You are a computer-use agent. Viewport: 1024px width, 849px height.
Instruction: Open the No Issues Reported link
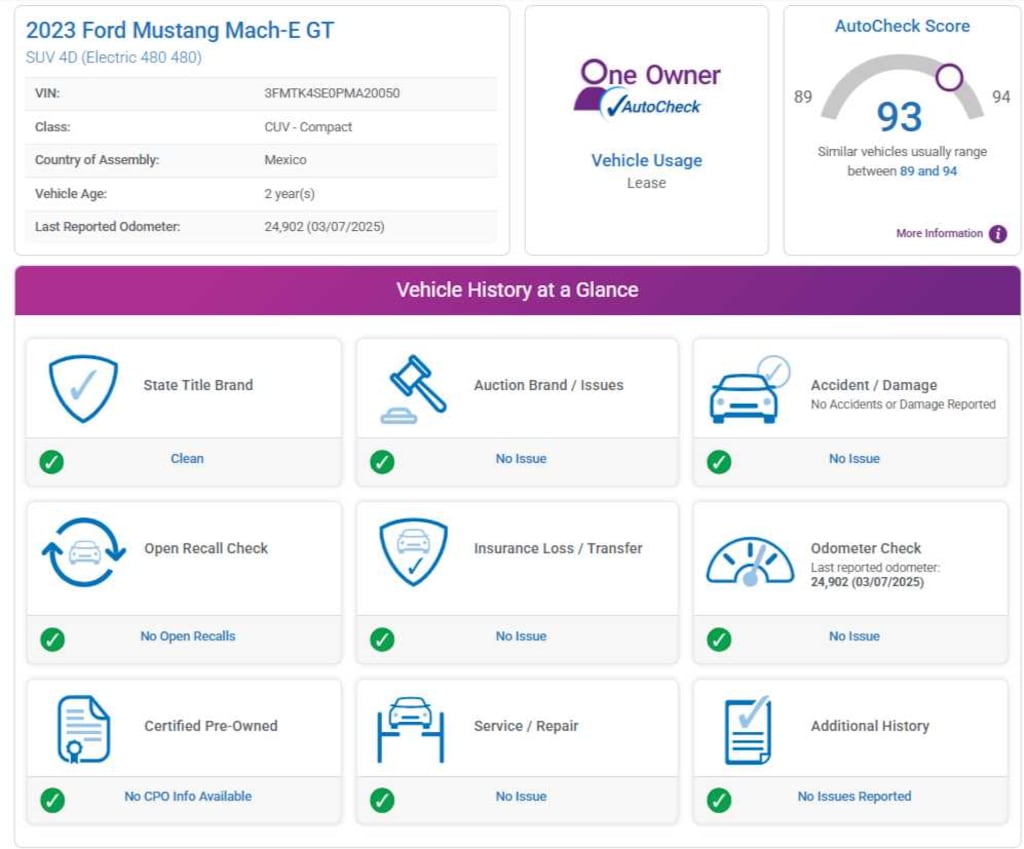click(854, 797)
